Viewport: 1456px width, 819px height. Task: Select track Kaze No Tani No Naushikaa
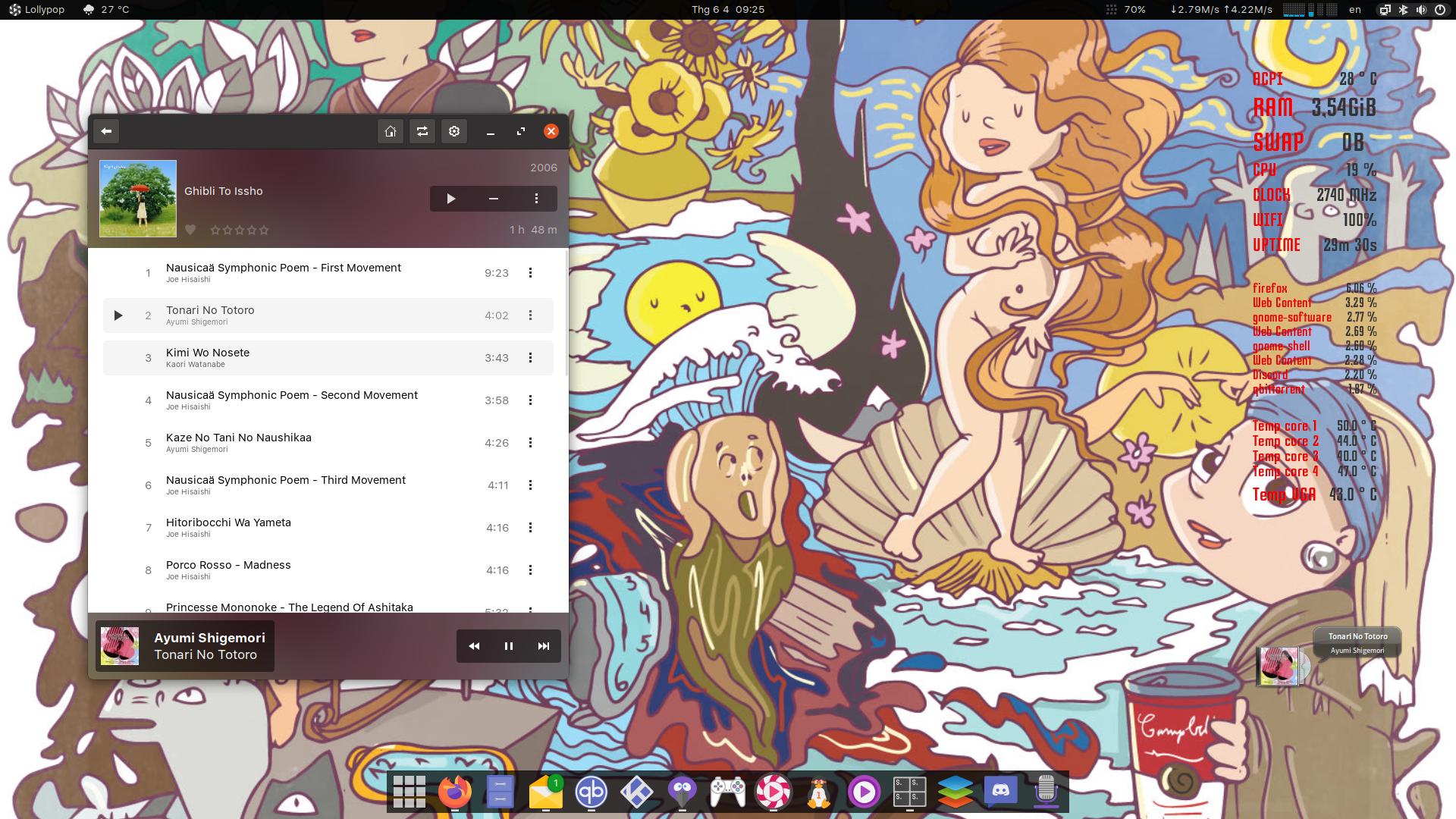[x=328, y=443]
